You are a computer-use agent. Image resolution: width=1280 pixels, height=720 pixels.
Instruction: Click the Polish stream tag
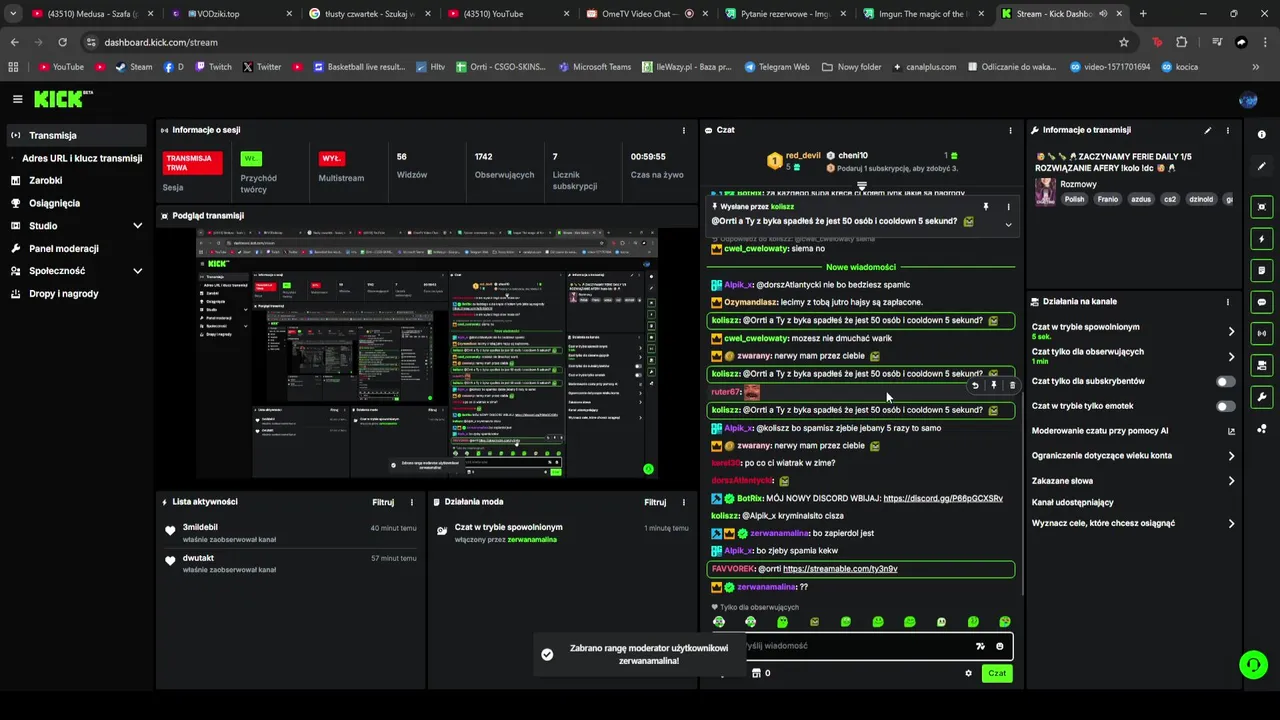1074,199
